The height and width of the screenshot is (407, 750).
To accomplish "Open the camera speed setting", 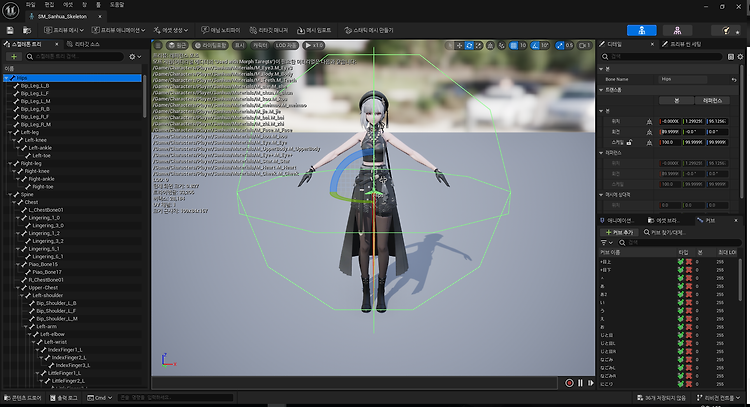I will coord(585,45).
